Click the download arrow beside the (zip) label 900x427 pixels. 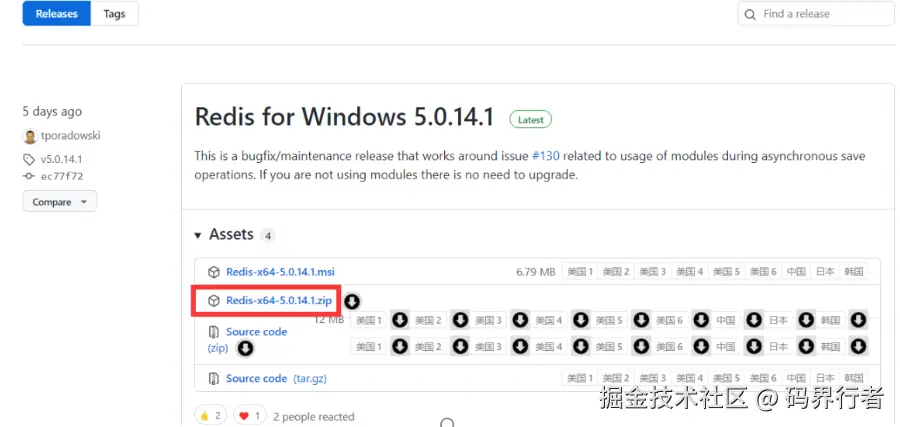[x=246, y=348]
